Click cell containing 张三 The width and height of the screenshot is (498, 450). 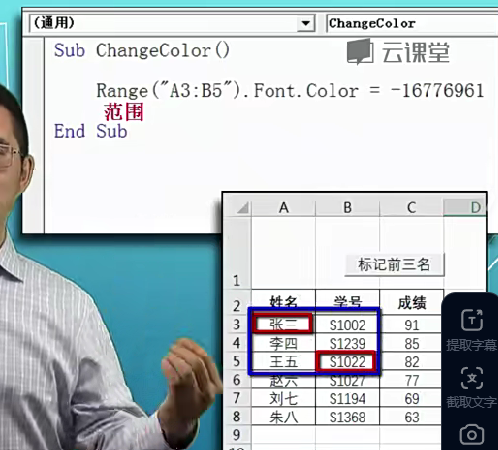point(283,324)
